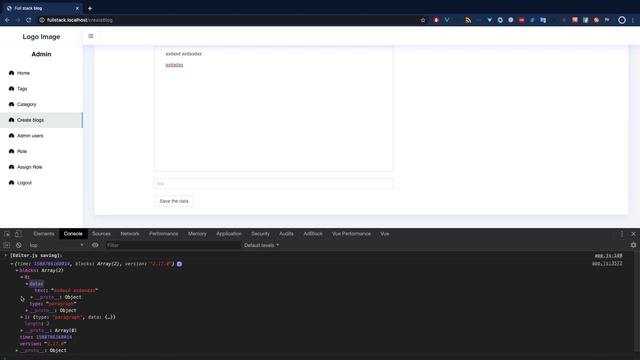Image resolution: width=640 pixels, height=360 pixels.
Task: Open the Application tab
Action: click(x=229, y=234)
